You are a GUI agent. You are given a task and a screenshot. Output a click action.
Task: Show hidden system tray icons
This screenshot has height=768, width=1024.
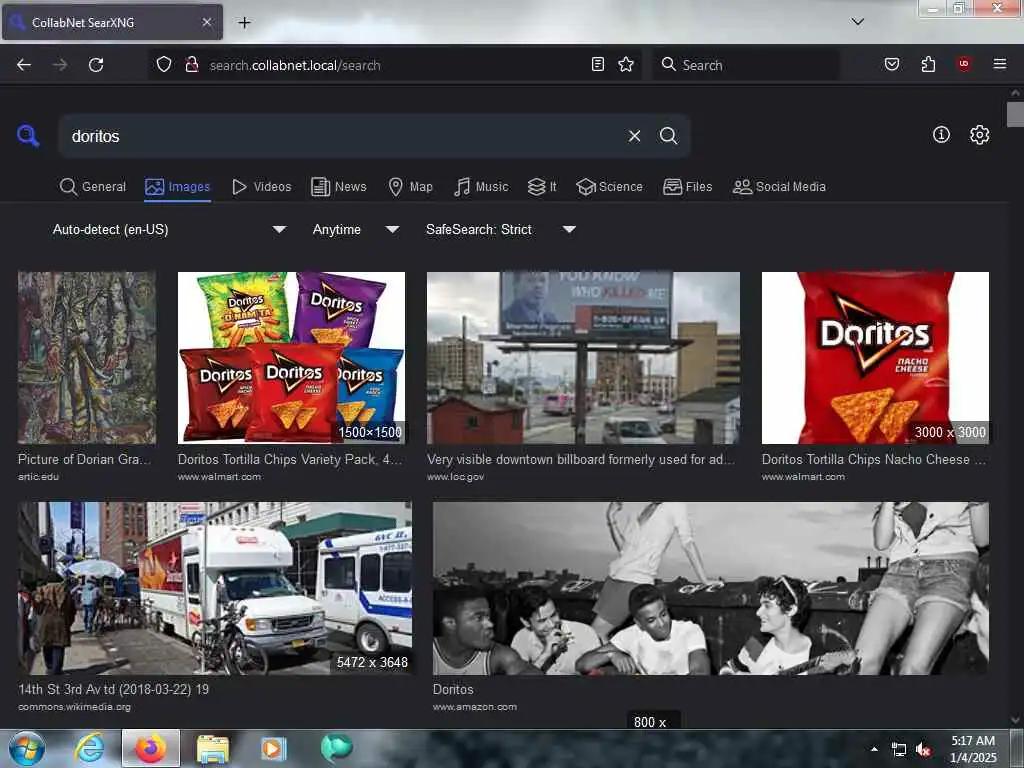pos(874,749)
